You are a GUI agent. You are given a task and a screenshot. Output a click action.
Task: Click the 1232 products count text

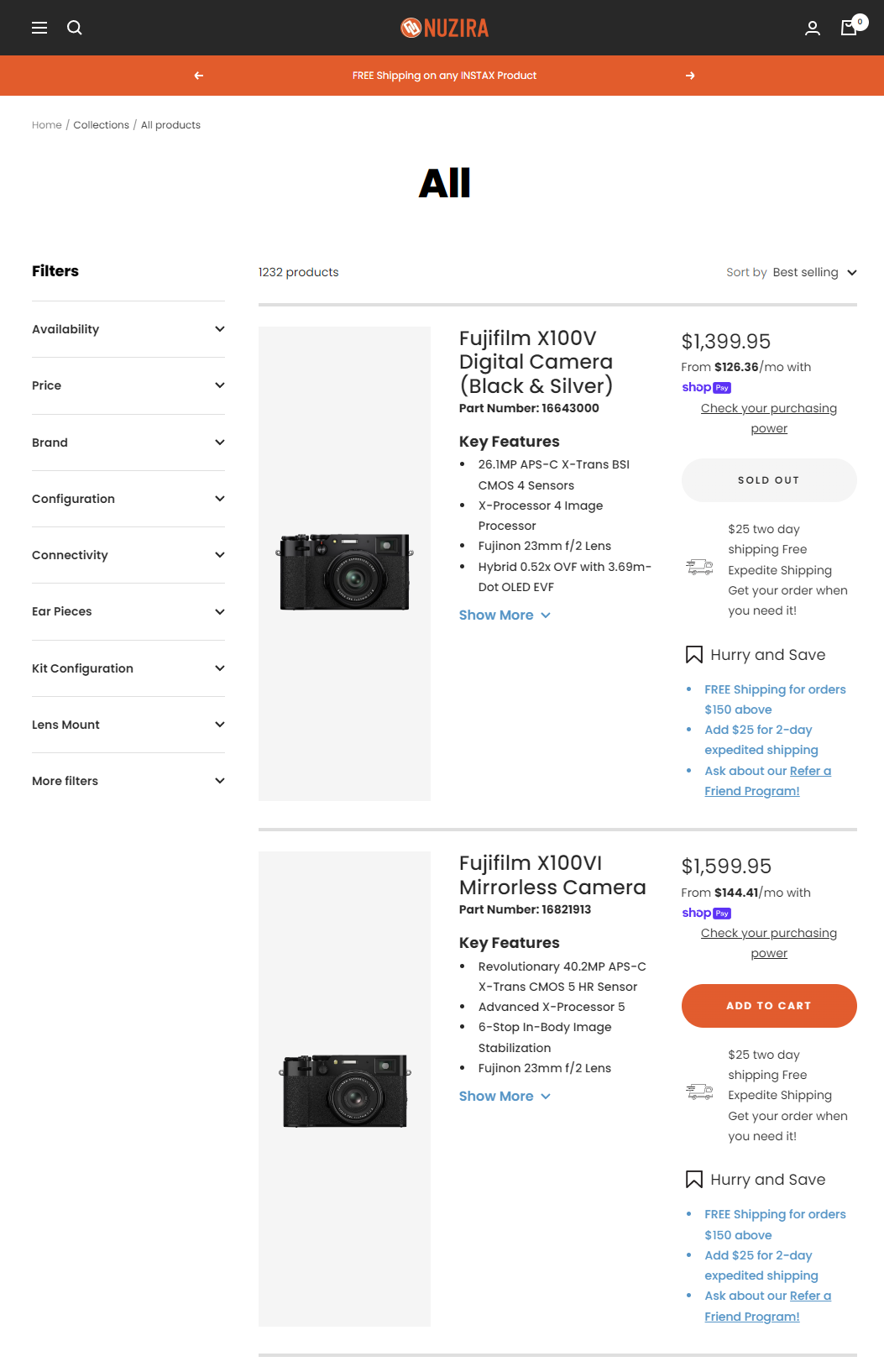(x=299, y=272)
